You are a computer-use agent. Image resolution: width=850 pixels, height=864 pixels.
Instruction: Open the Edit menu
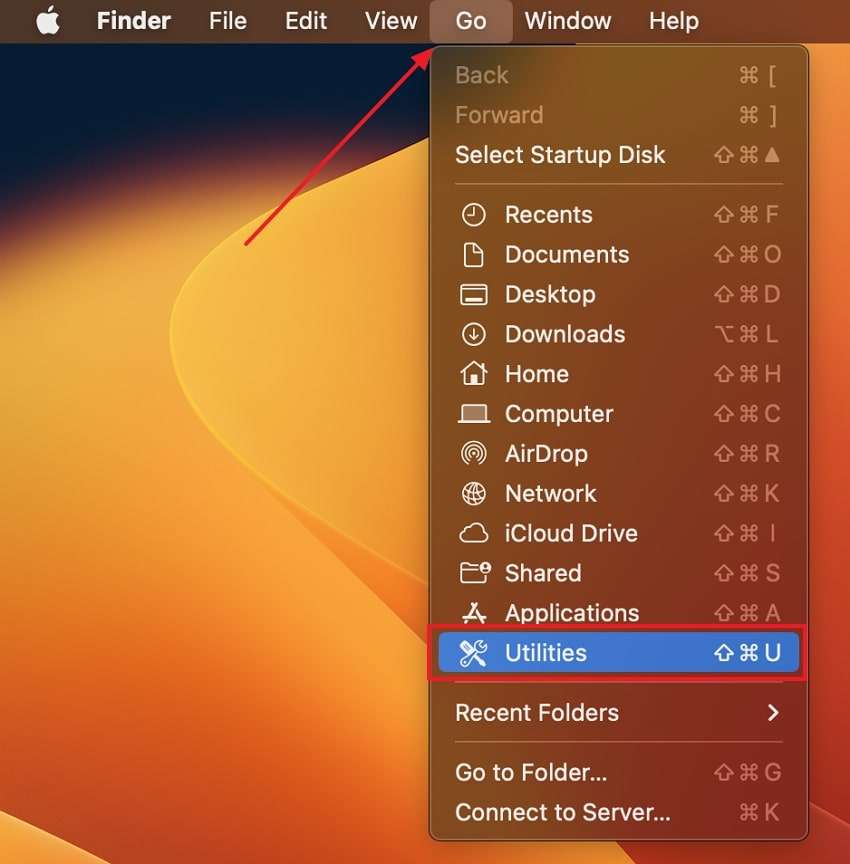306,21
